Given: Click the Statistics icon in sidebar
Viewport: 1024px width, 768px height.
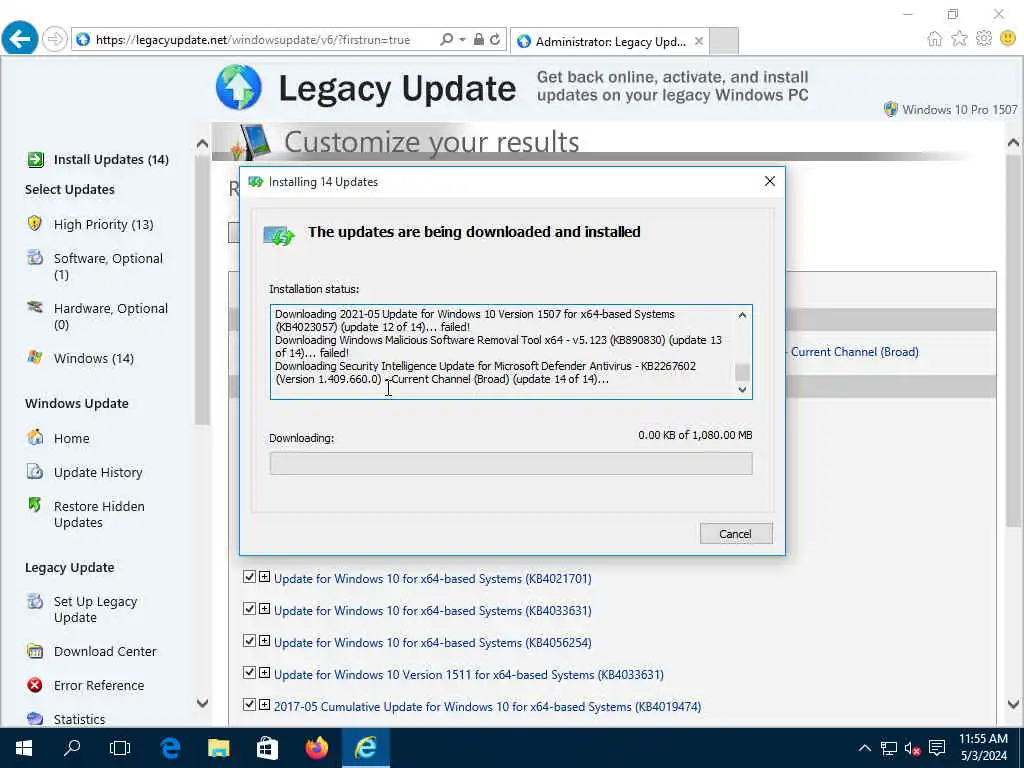Looking at the screenshot, I should [35, 718].
